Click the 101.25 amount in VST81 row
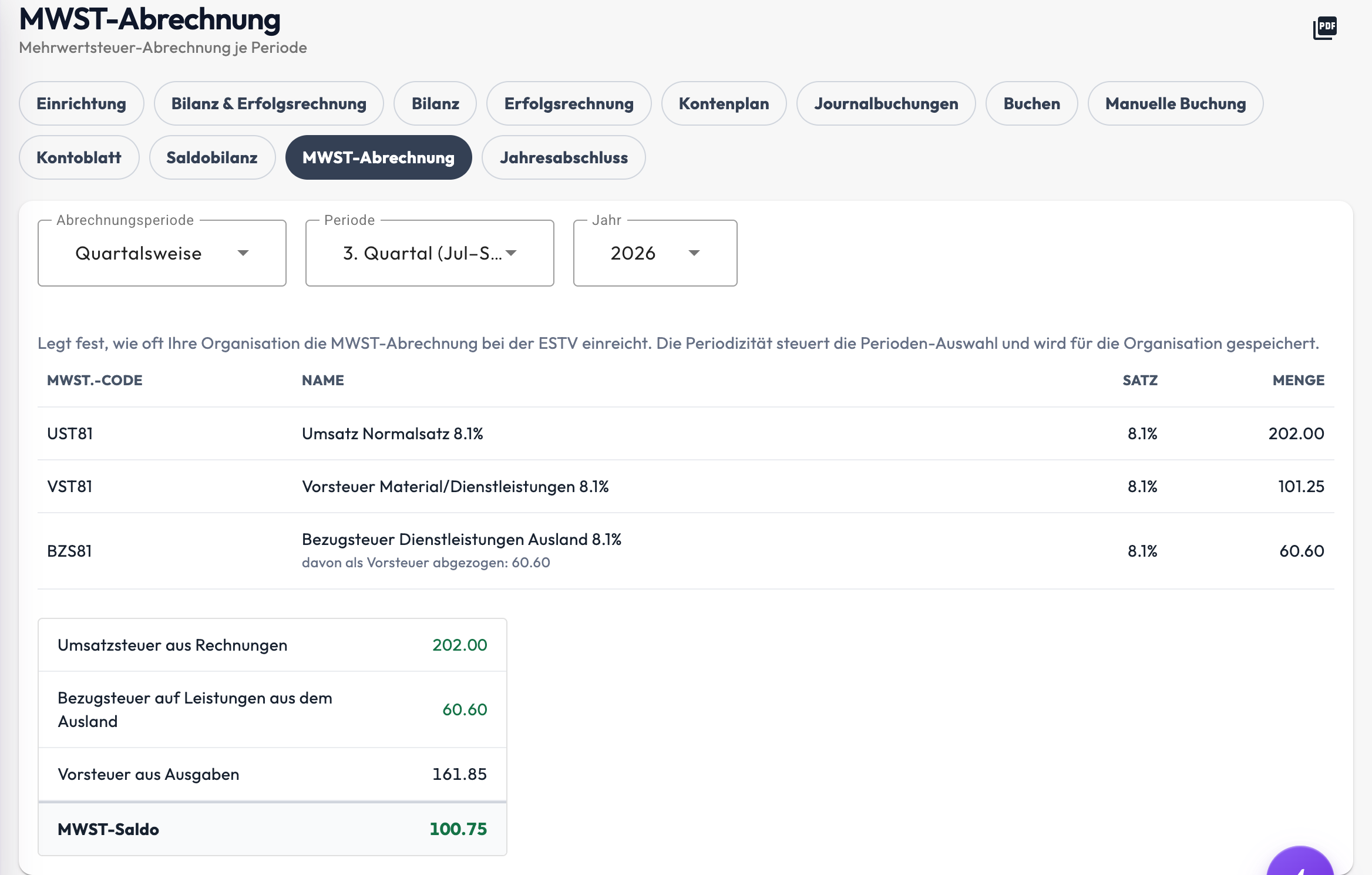 (x=1301, y=486)
